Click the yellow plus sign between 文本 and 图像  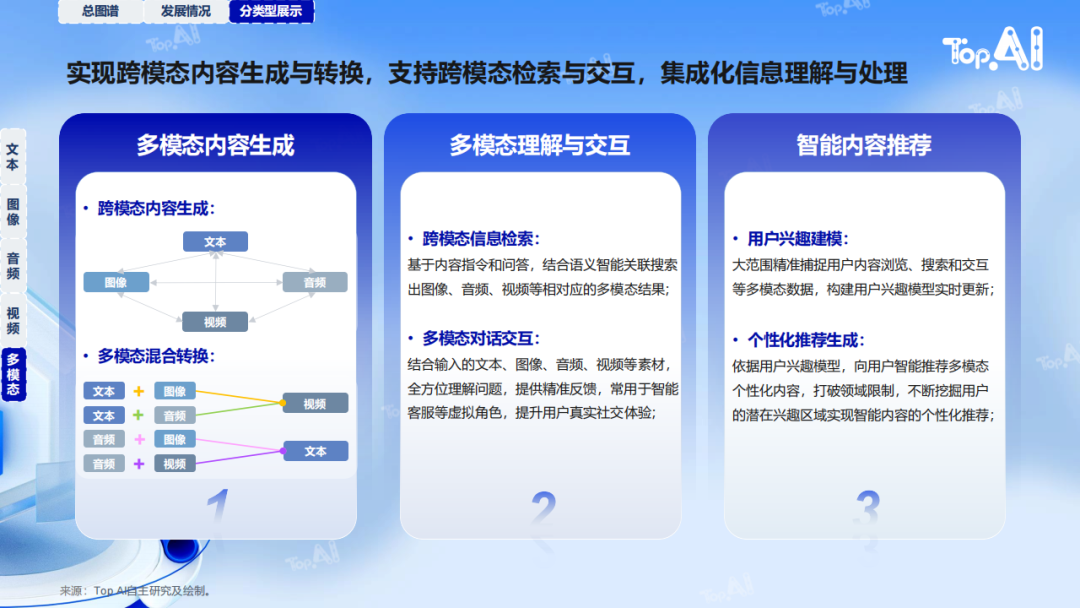(x=138, y=391)
